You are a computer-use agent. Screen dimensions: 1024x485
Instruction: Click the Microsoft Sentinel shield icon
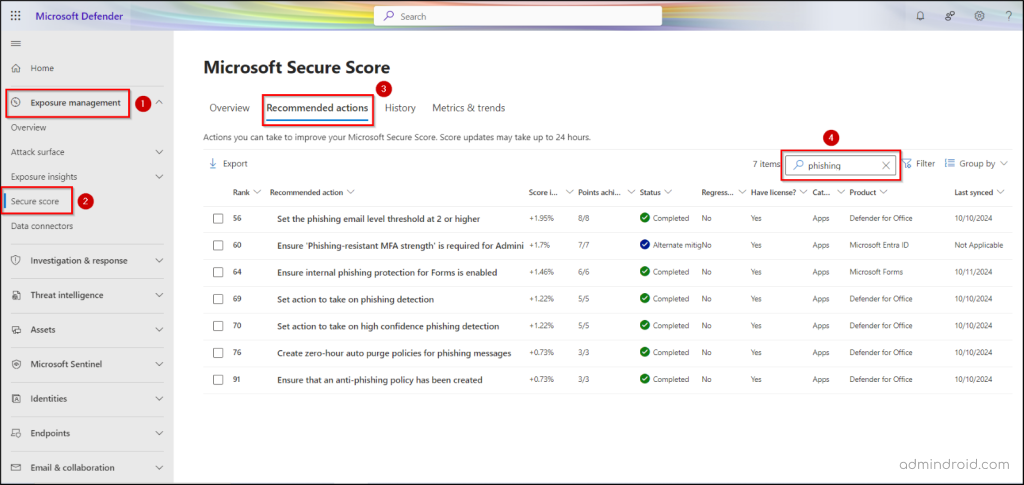click(x=17, y=364)
